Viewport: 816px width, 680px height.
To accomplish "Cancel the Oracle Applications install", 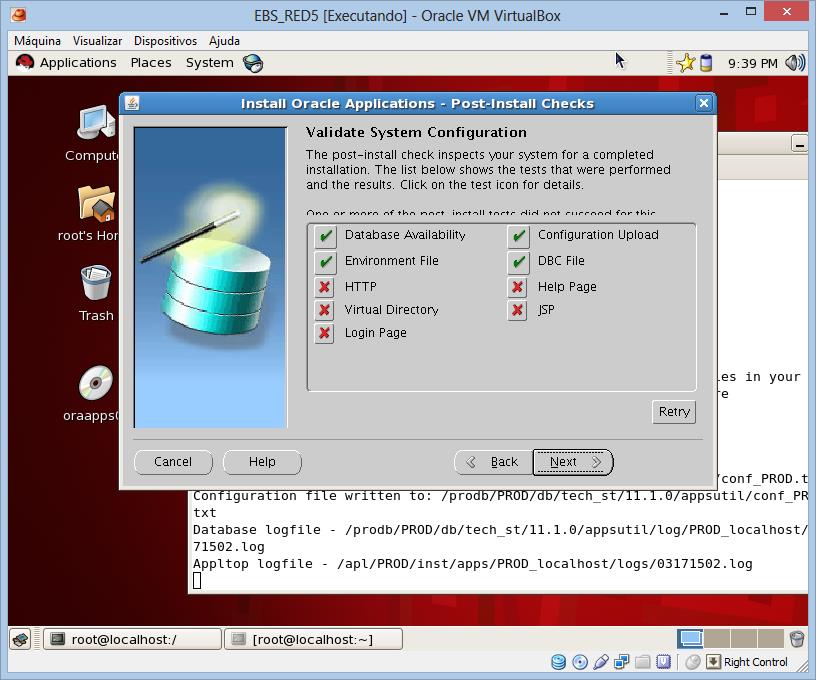I will 173,462.
